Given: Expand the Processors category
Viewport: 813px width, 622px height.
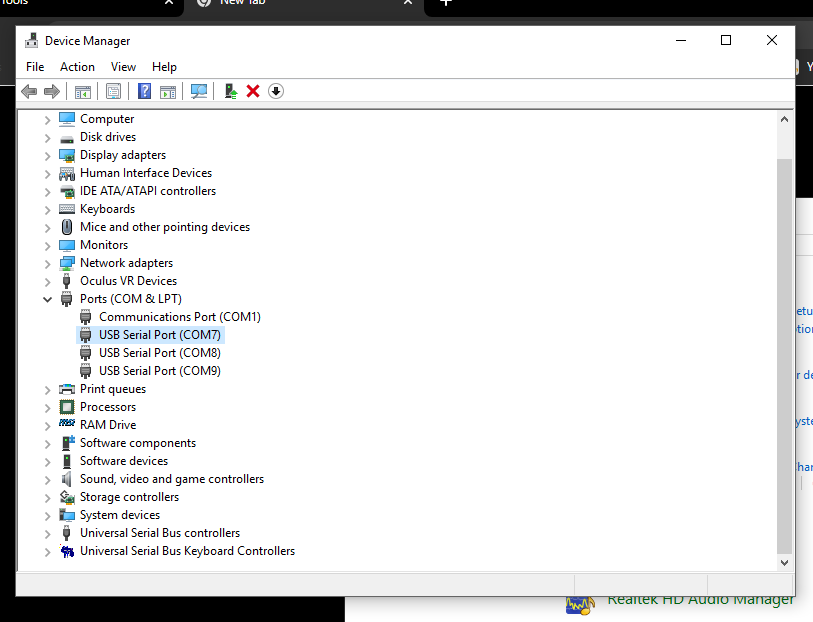Looking at the screenshot, I should pos(47,408).
